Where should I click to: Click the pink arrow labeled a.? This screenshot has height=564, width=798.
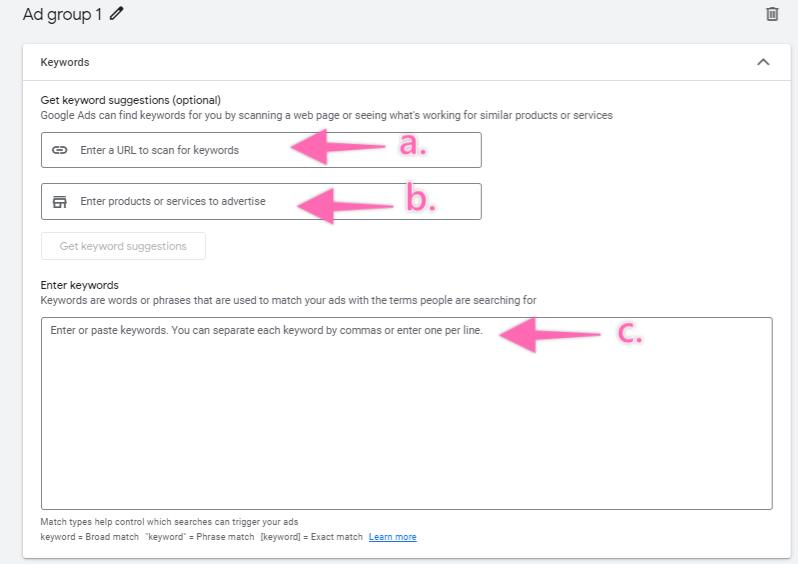coord(338,147)
